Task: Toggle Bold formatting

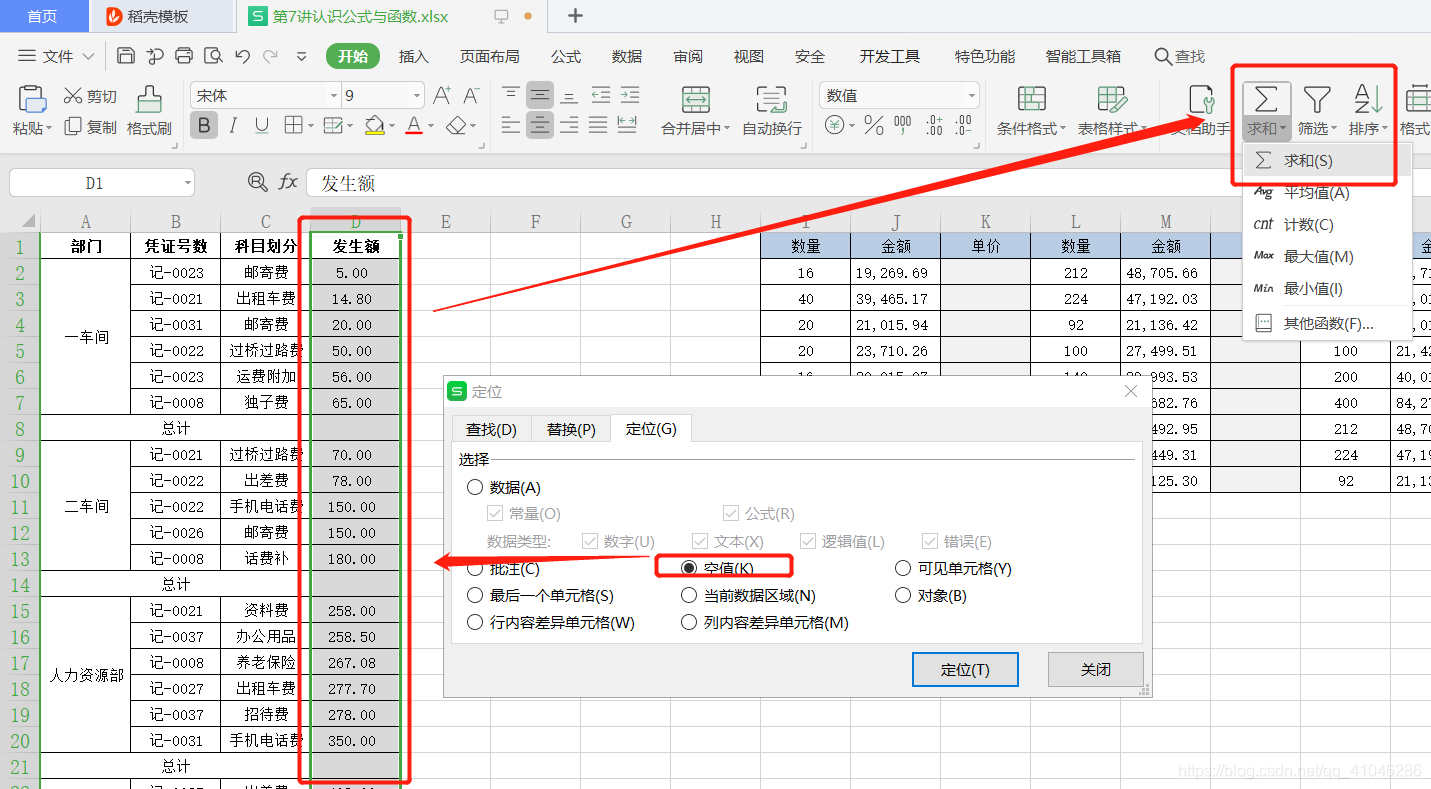Action: pyautogui.click(x=204, y=125)
